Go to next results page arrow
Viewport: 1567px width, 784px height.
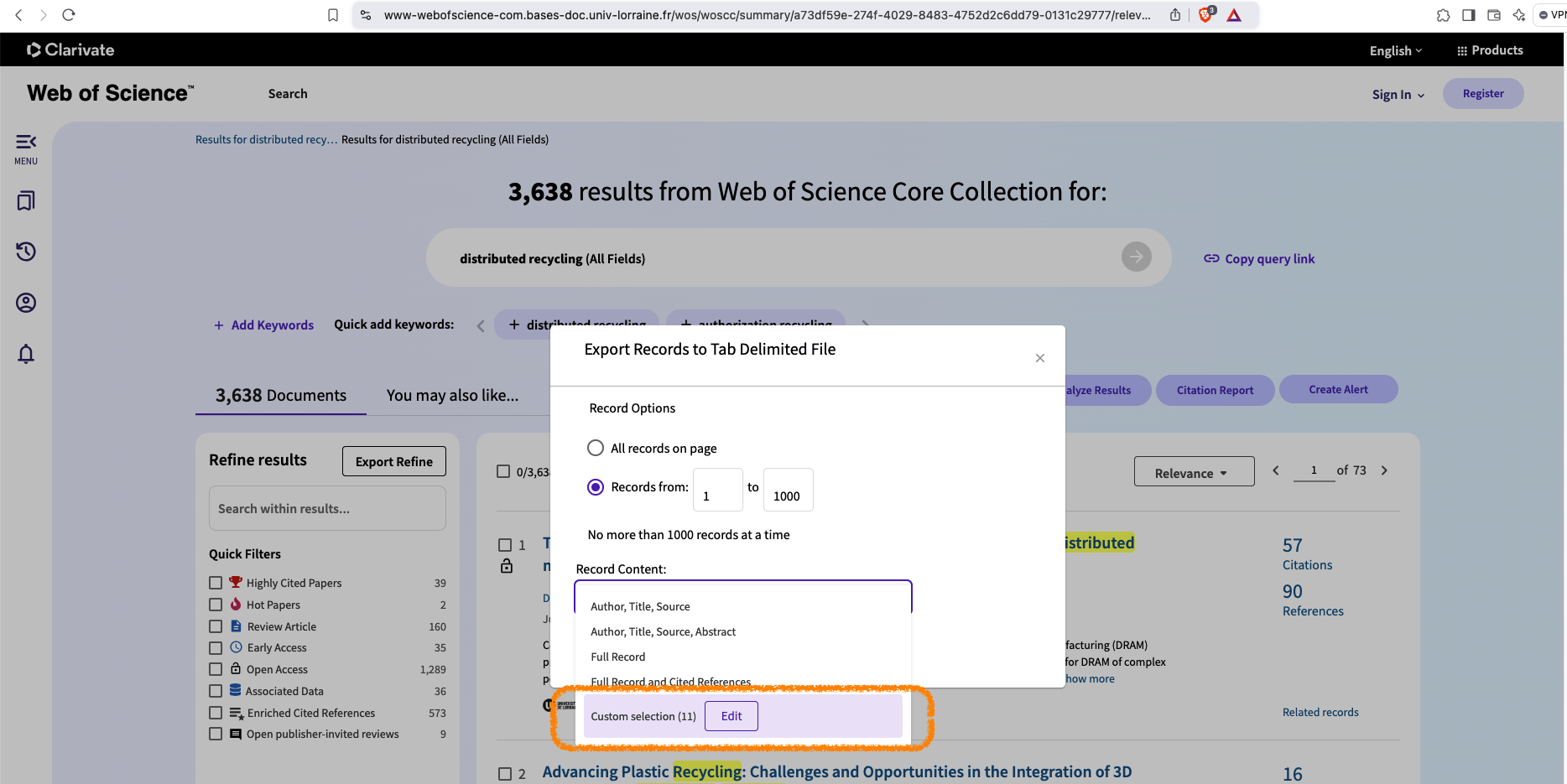pos(1384,470)
